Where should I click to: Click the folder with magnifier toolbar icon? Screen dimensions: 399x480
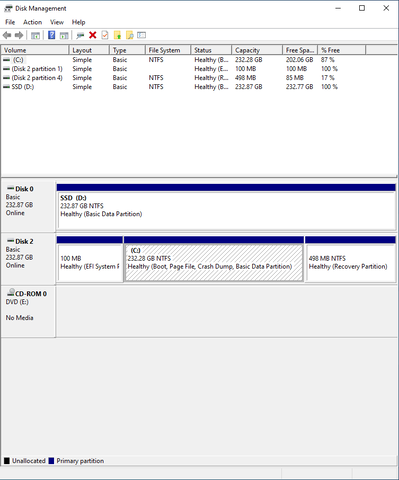click(x=130, y=35)
